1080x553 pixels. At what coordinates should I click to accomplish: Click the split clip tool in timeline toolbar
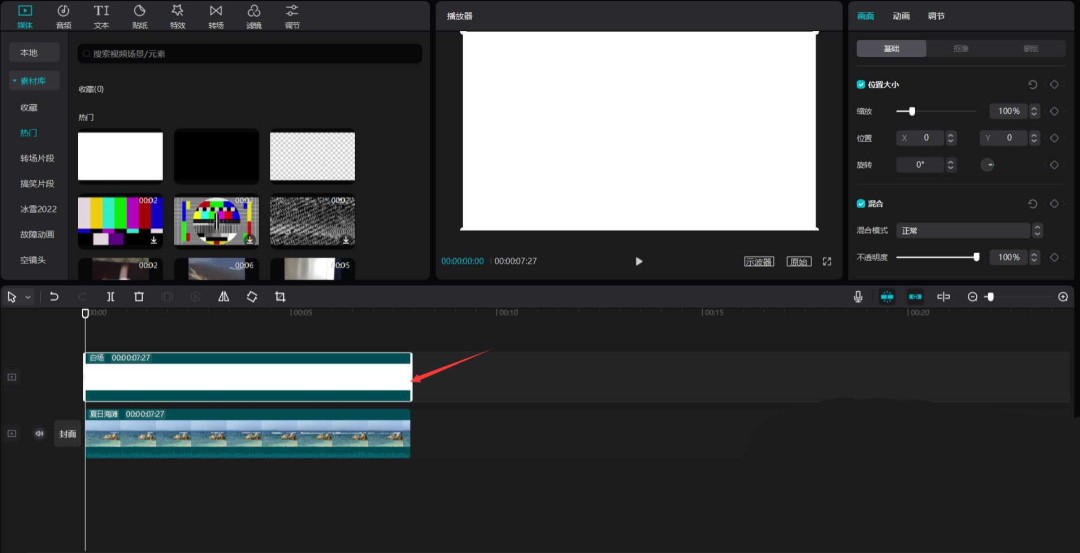[x=110, y=297]
